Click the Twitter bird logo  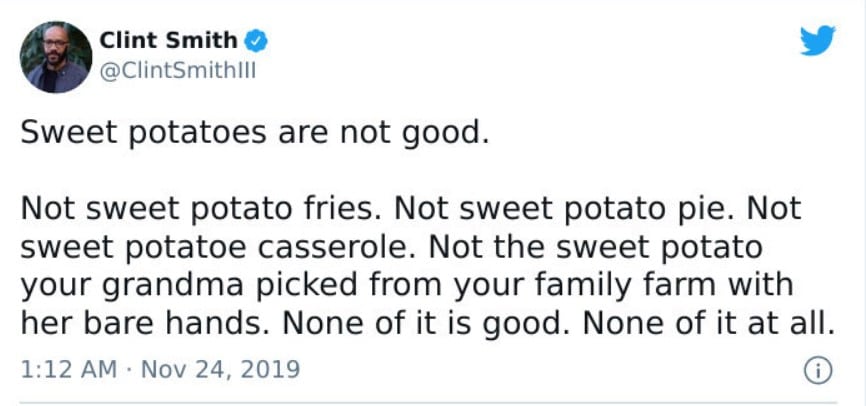click(x=818, y=40)
